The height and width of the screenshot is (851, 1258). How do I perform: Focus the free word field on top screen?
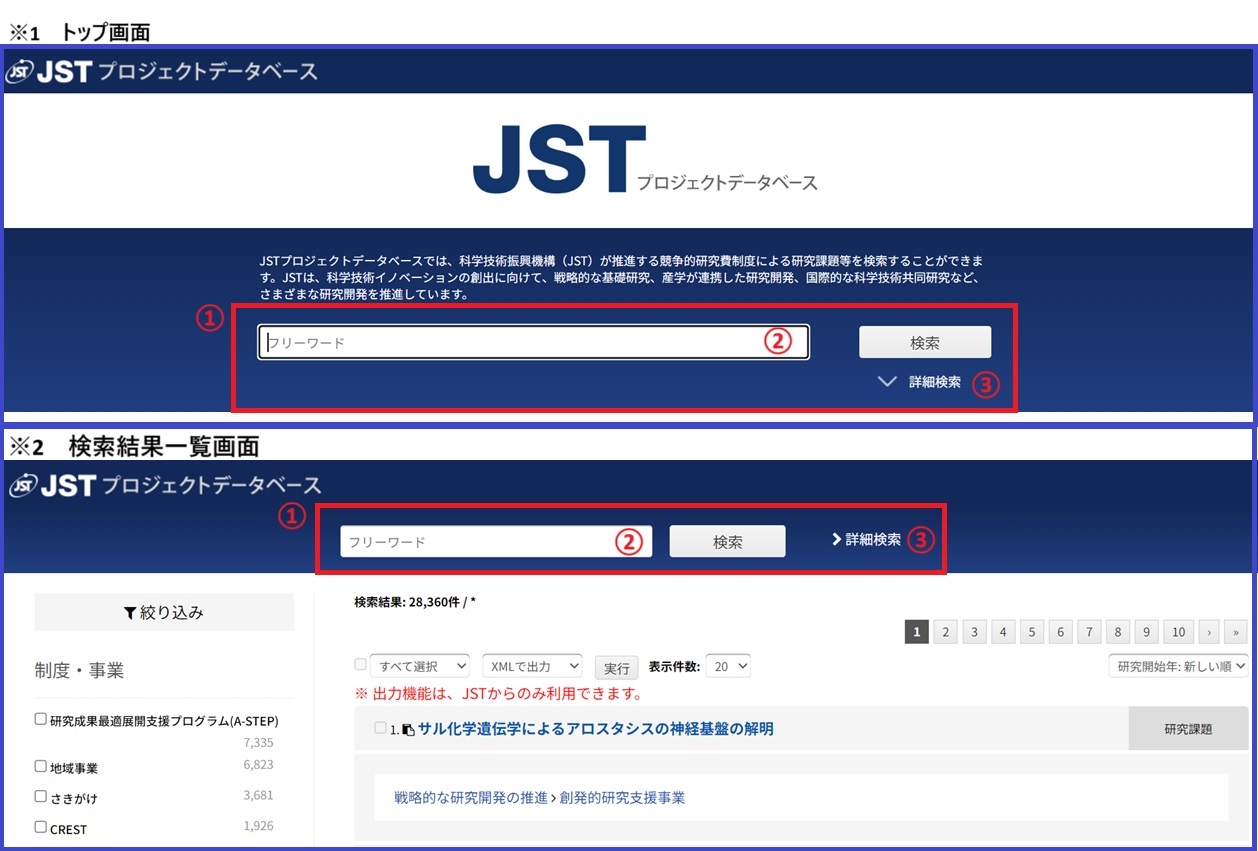click(x=533, y=342)
